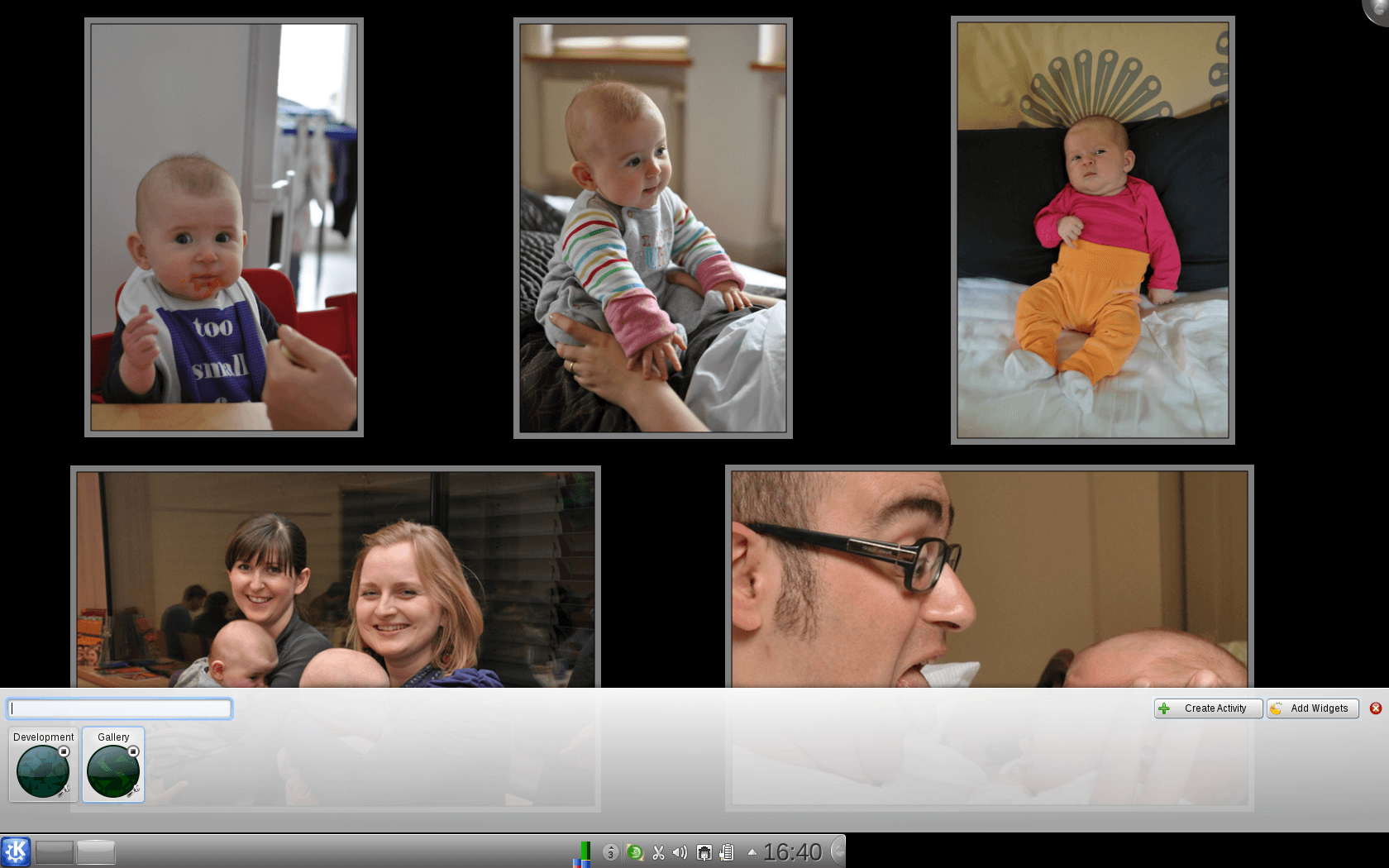Configure the Gallery activity with wrench icon
1389x868 pixels.
click(x=132, y=791)
